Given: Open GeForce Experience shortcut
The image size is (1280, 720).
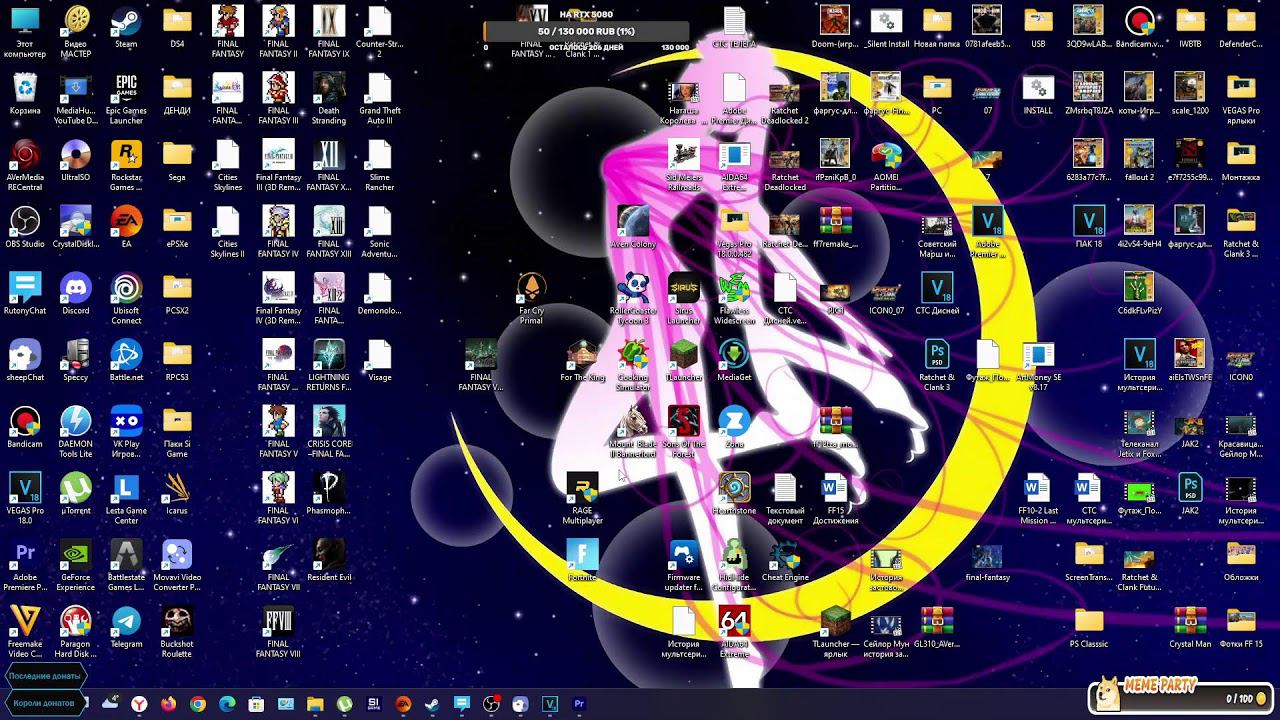Looking at the screenshot, I should click(76, 566).
